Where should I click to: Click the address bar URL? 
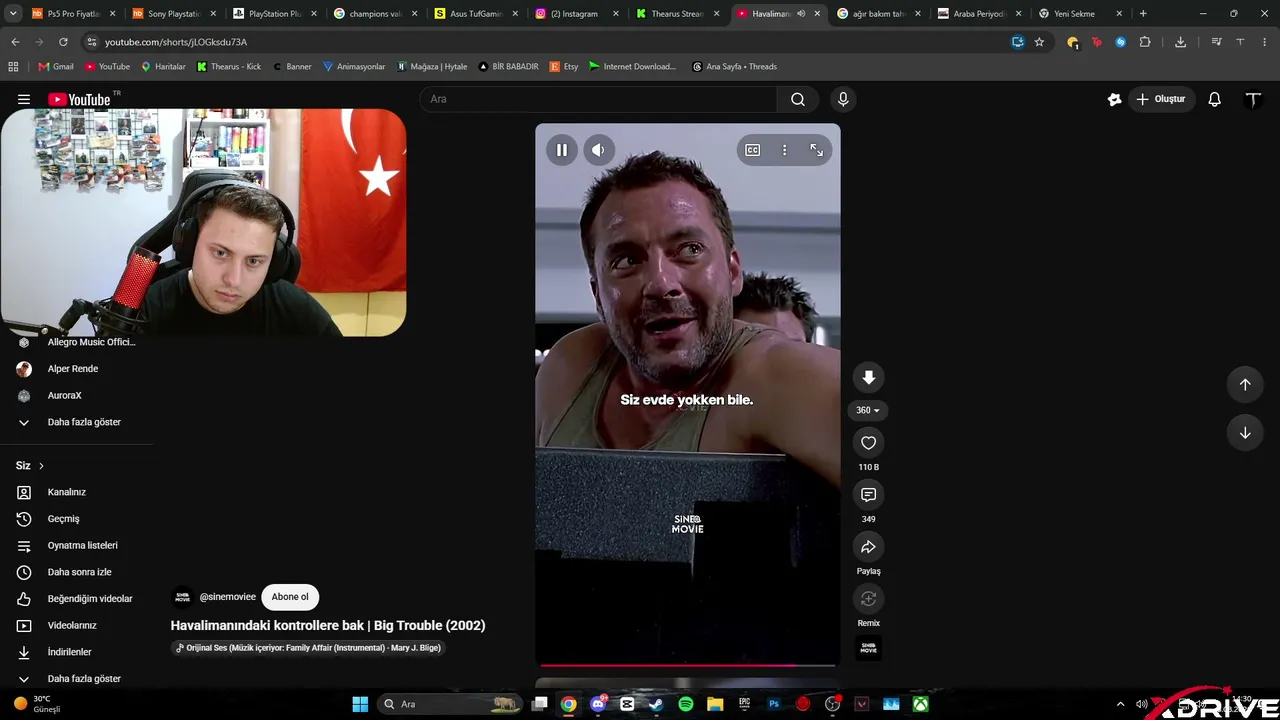(176, 42)
